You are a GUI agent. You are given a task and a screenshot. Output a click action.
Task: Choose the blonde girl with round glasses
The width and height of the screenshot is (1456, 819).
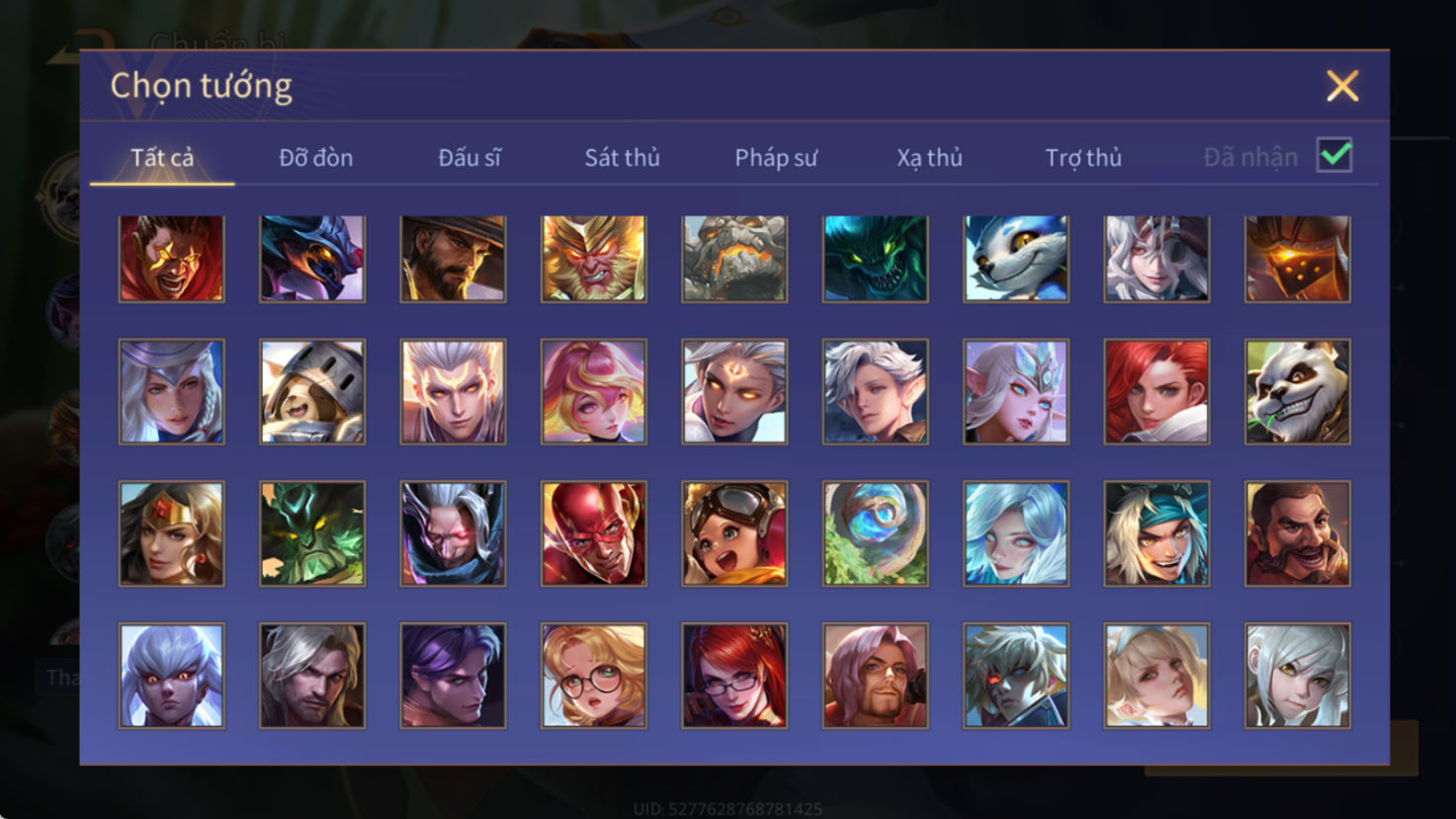[x=594, y=676]
